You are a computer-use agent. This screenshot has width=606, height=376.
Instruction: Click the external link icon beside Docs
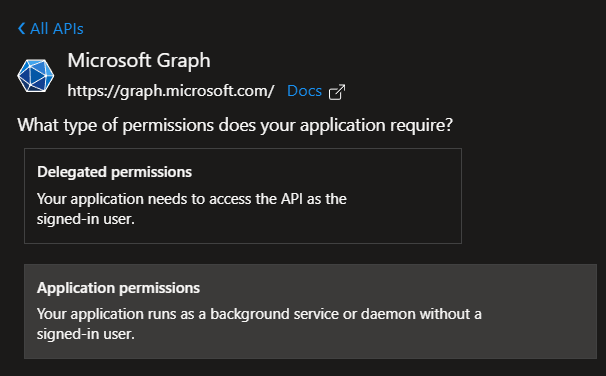click(337, 92)
